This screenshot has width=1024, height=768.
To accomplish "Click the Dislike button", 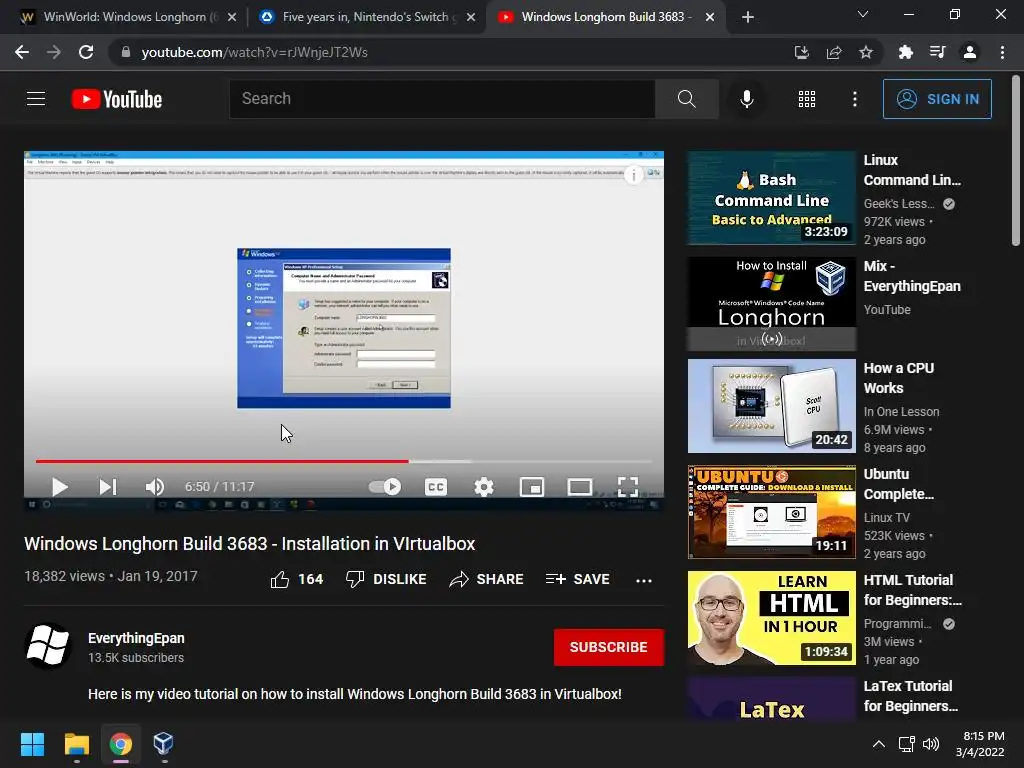I will coord(386,579).
